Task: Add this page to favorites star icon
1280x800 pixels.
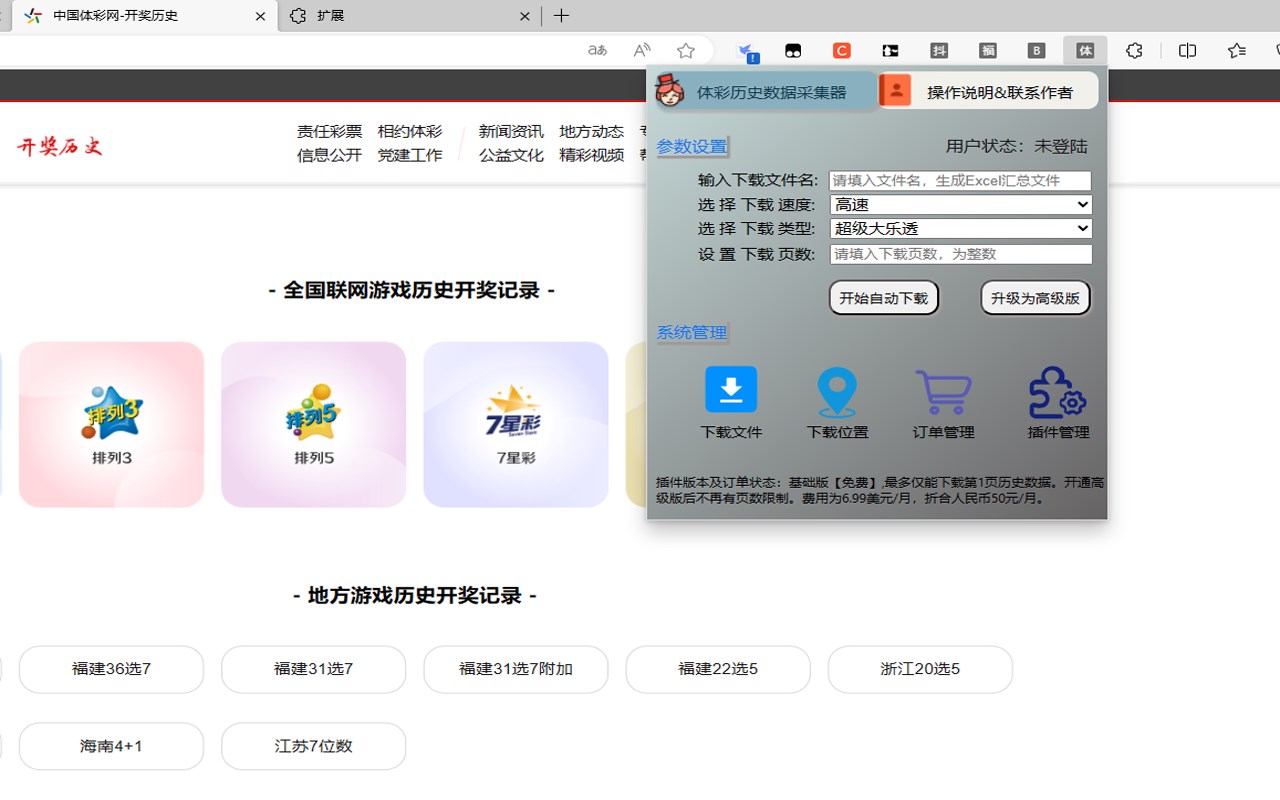Action: [686, 50]
